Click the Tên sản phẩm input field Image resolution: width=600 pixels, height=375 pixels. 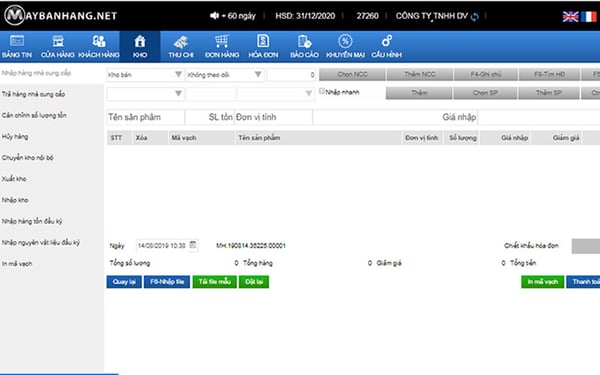(145, 117)
